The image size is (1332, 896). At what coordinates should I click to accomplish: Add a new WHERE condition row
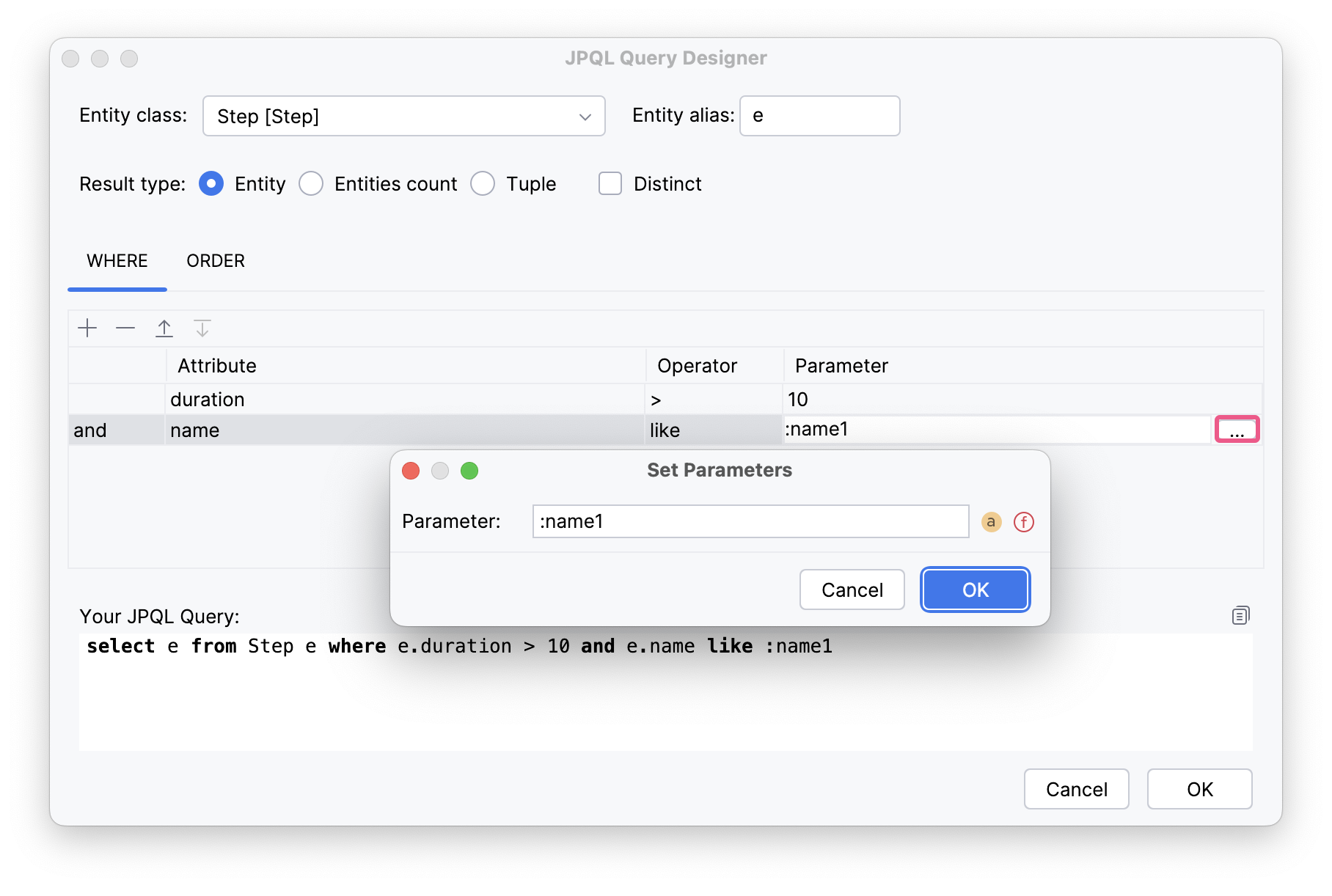click(x=87, y=328)
